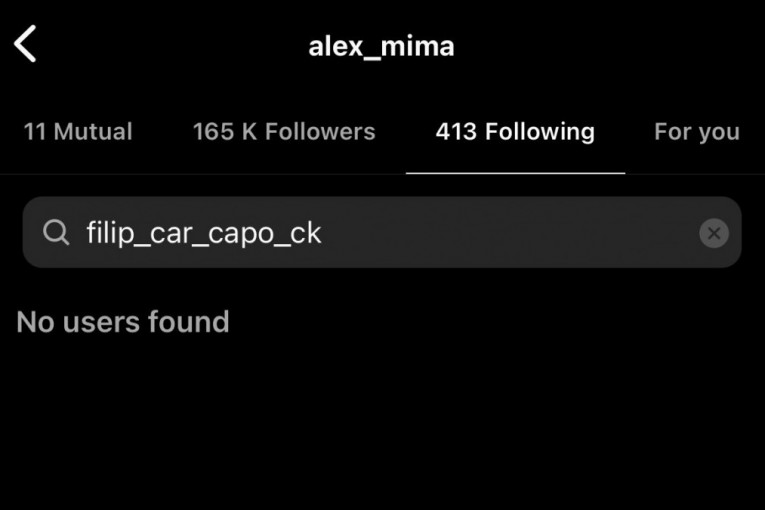Open the For you tab
This screenshot has width=765, height=510.
pos(697,132)
